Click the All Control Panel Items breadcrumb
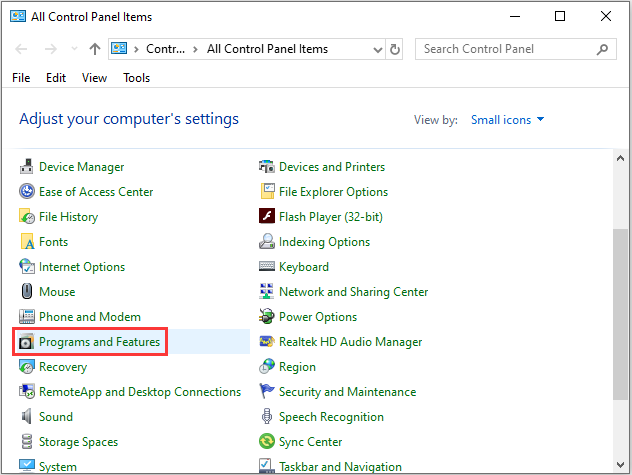The image size is (632, 475). tap(267, 49)
